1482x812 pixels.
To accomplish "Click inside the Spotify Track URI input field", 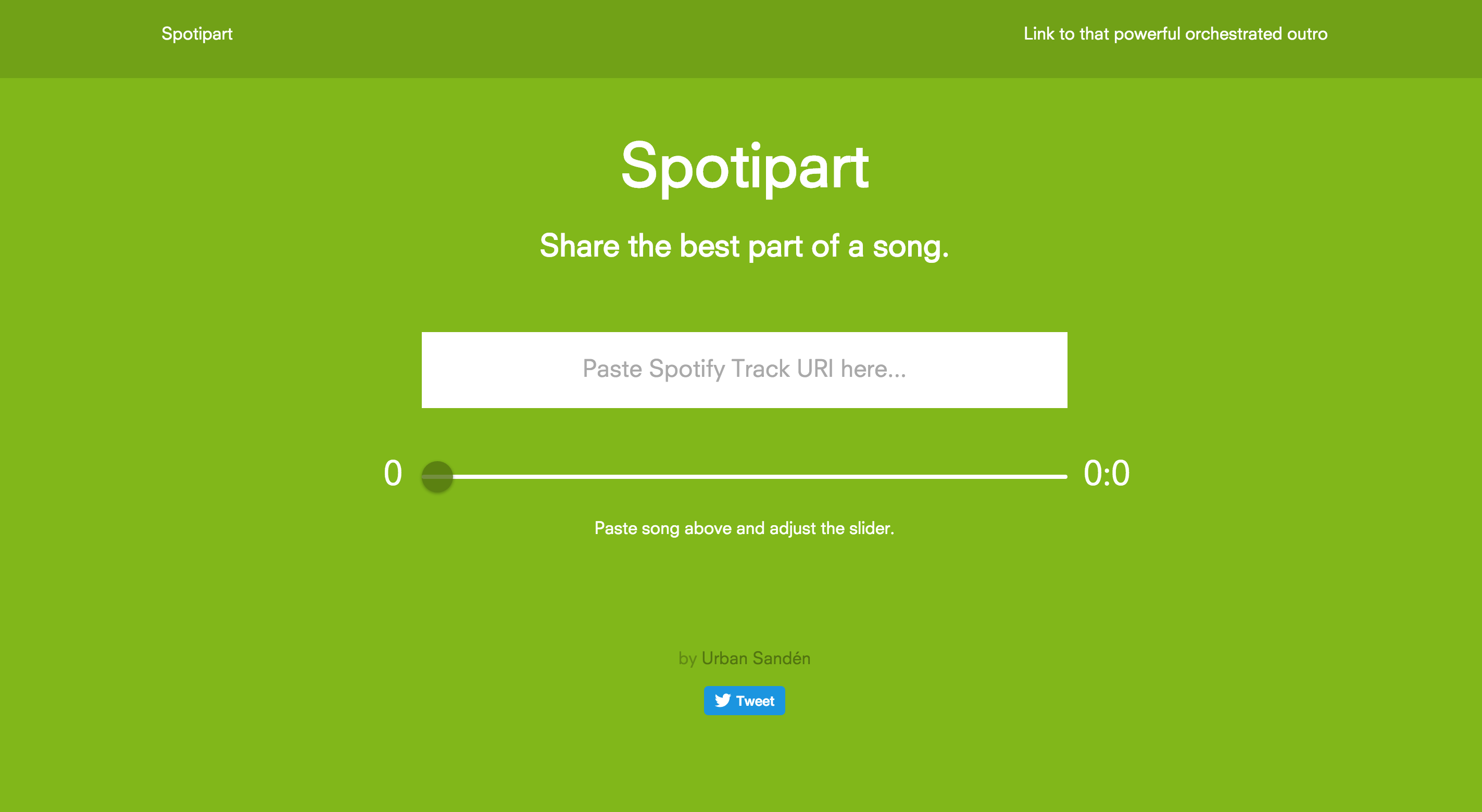I will (745, 370).
